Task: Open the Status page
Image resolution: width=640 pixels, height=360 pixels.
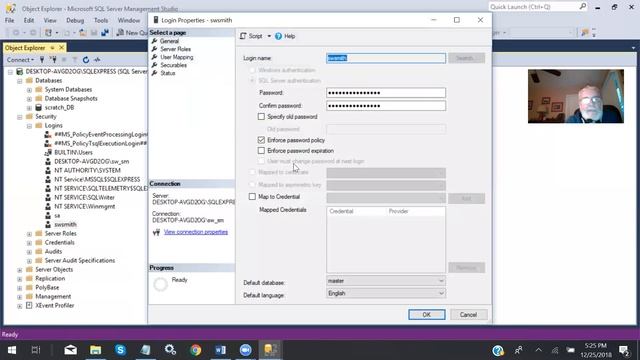Action: pos(168,73)
